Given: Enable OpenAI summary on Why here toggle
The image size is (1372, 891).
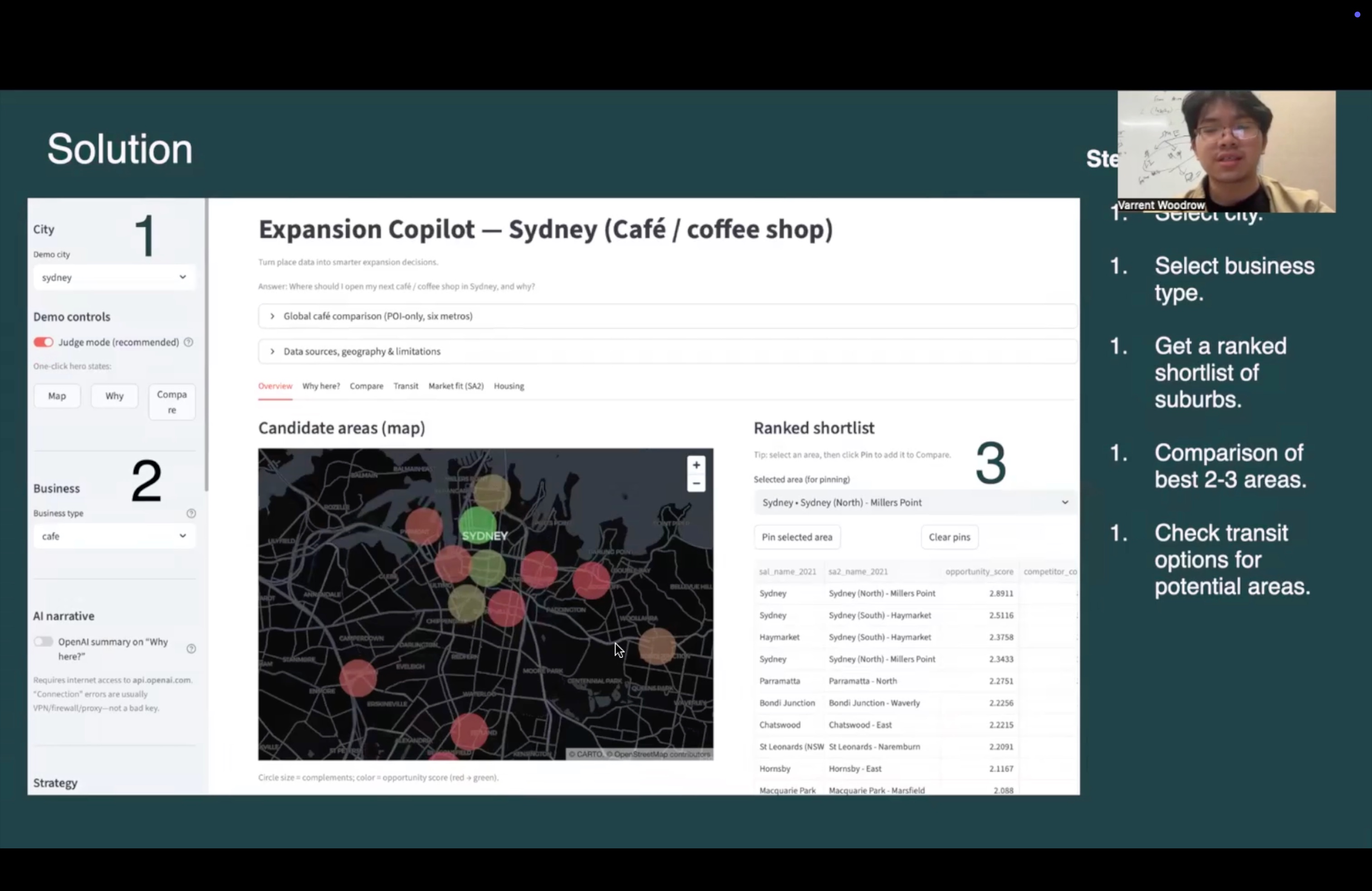Looking at the screenshot, I should tap(43, 641).
